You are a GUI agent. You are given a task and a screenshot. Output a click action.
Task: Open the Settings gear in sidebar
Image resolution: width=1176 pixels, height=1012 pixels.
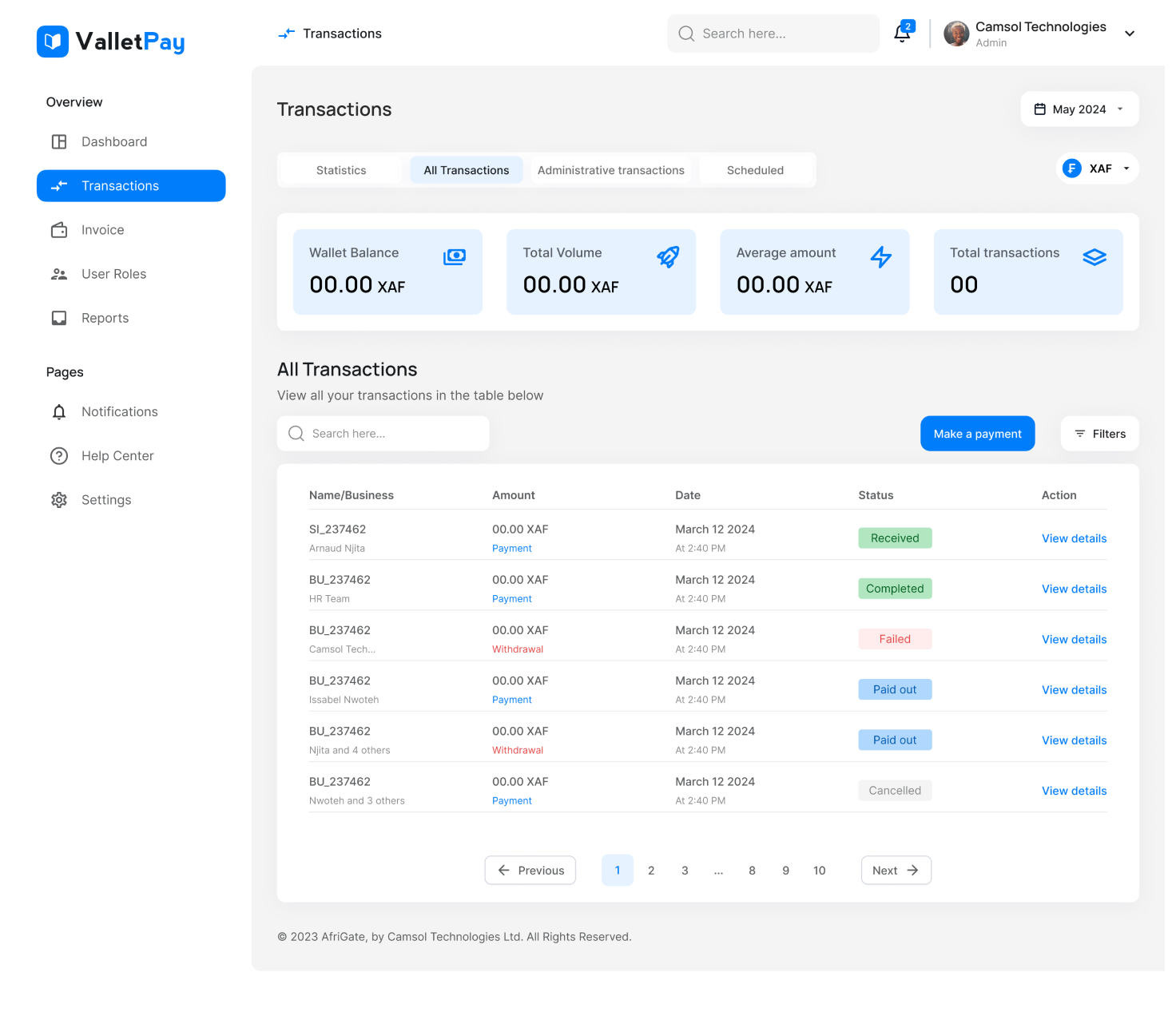pos(59,499)
